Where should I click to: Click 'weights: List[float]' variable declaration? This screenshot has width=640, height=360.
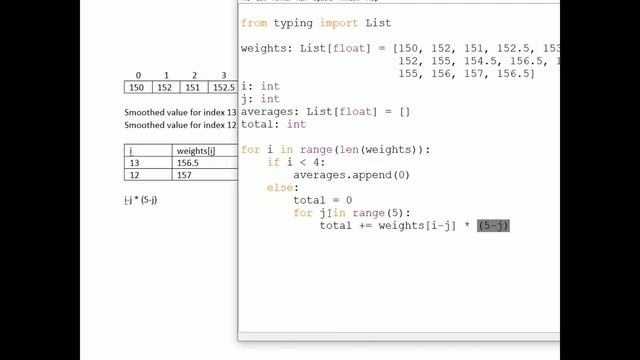[306, 49]
